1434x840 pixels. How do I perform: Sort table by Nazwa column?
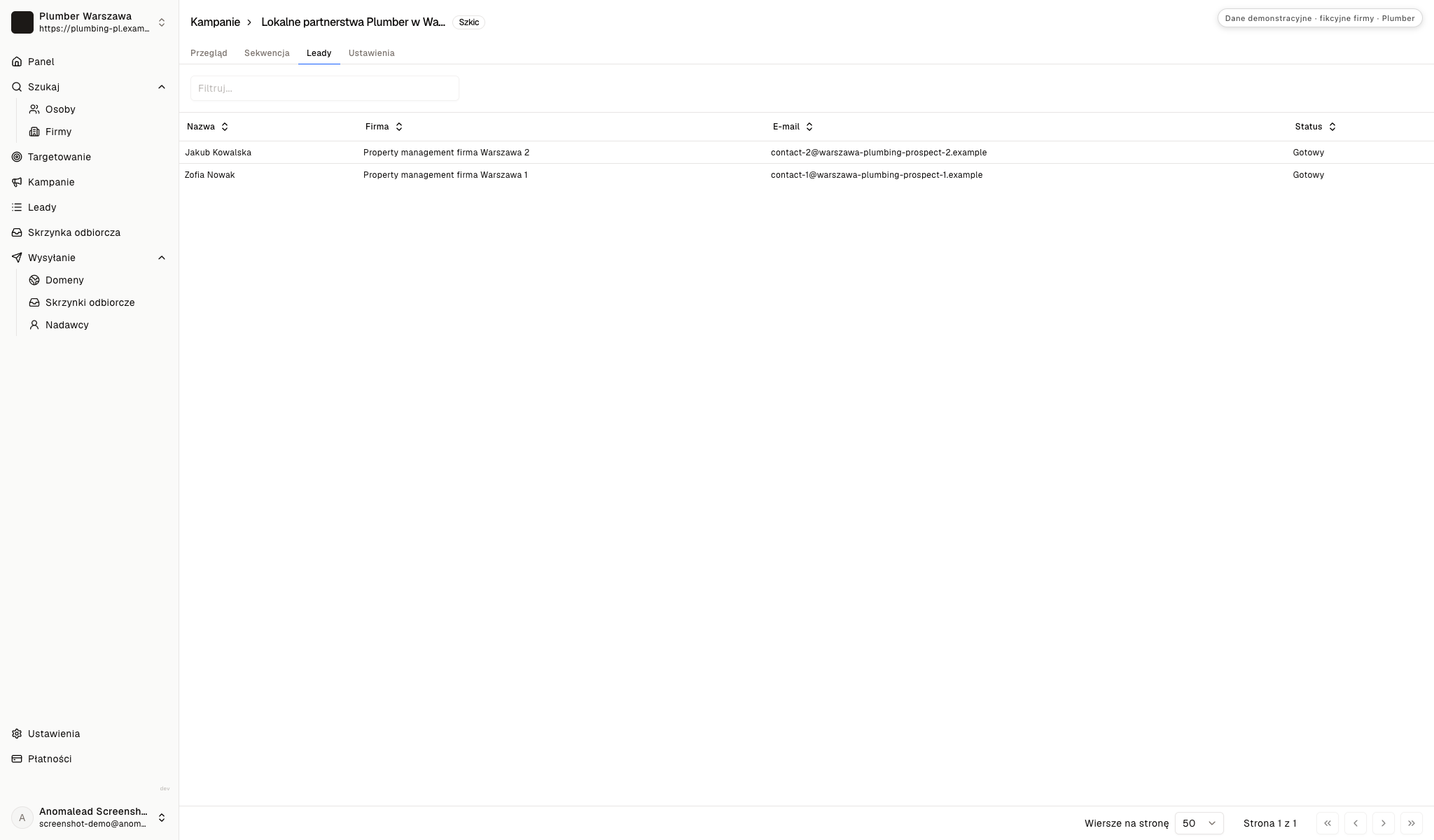[208, 127]
